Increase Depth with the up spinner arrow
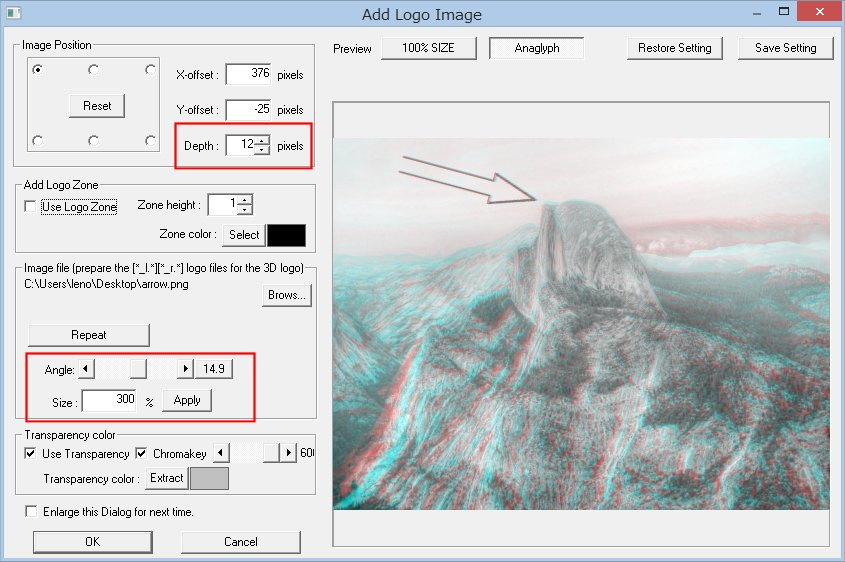The width and height of the screenshot is (845, 562). (262, 140)
